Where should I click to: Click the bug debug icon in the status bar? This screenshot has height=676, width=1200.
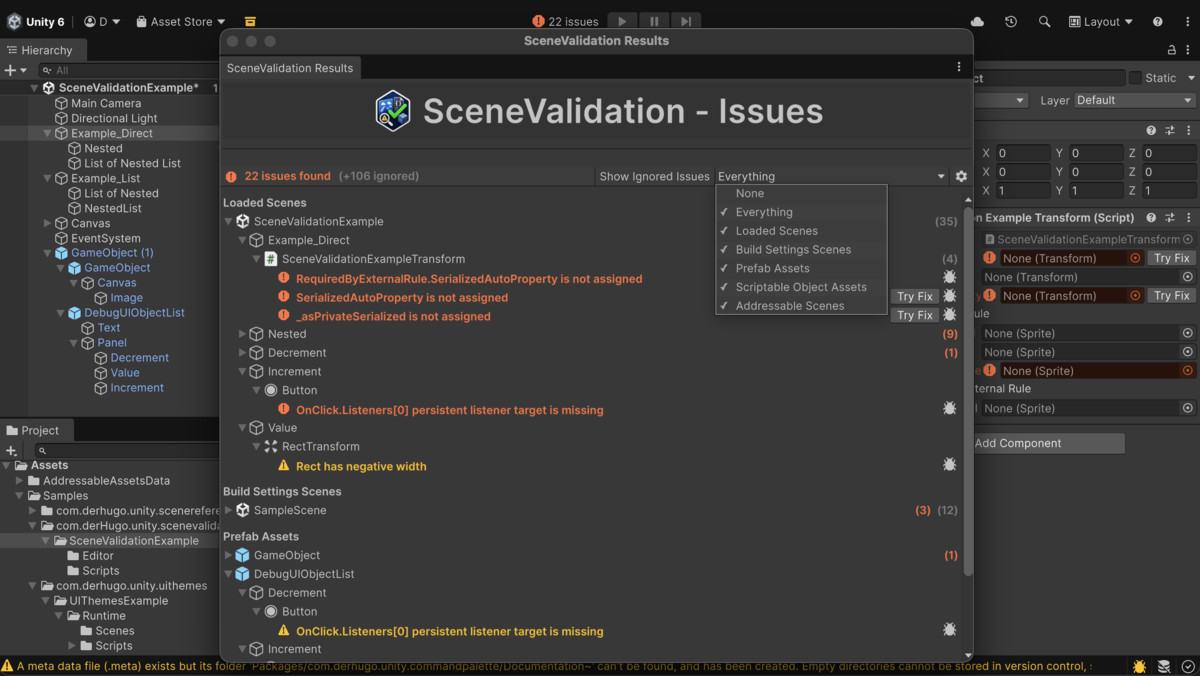(x=1139, y=666)
